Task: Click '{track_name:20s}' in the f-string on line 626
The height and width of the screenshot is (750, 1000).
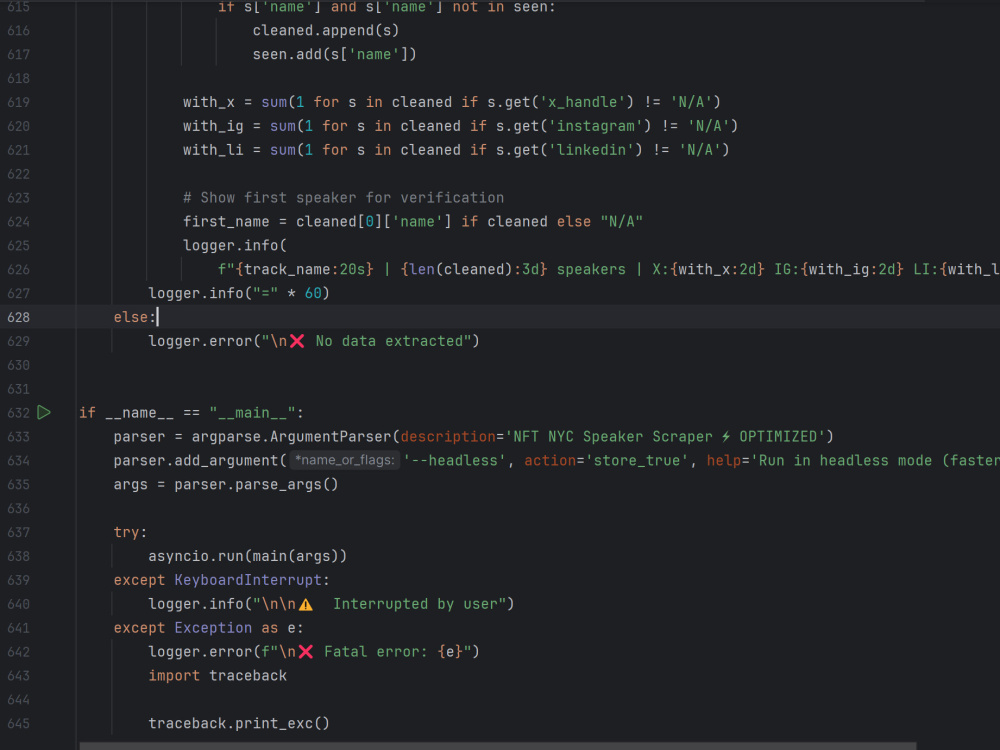Action: pos(304,269)
